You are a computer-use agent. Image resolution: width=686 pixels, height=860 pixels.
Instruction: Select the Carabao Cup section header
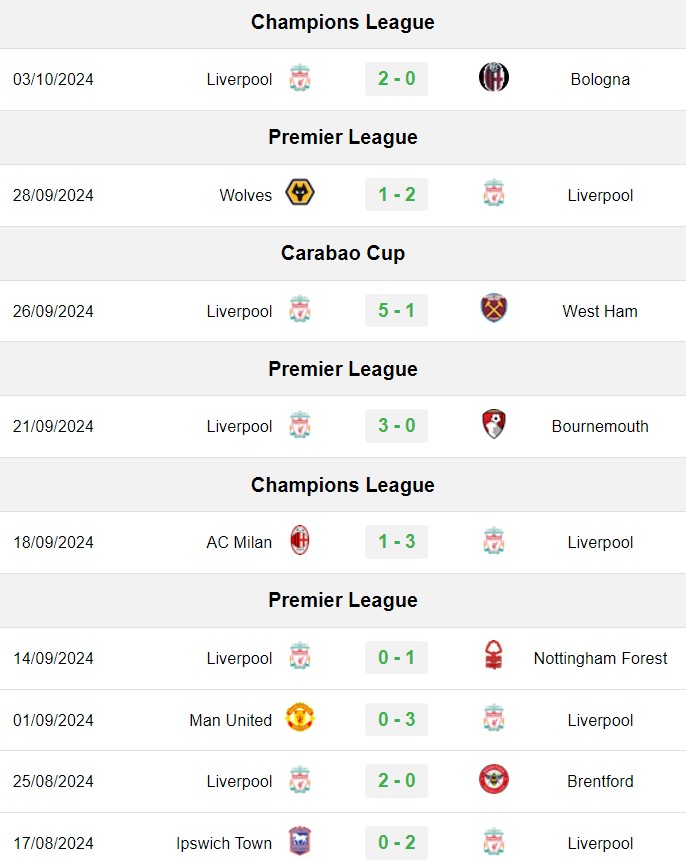coord(343,253)
